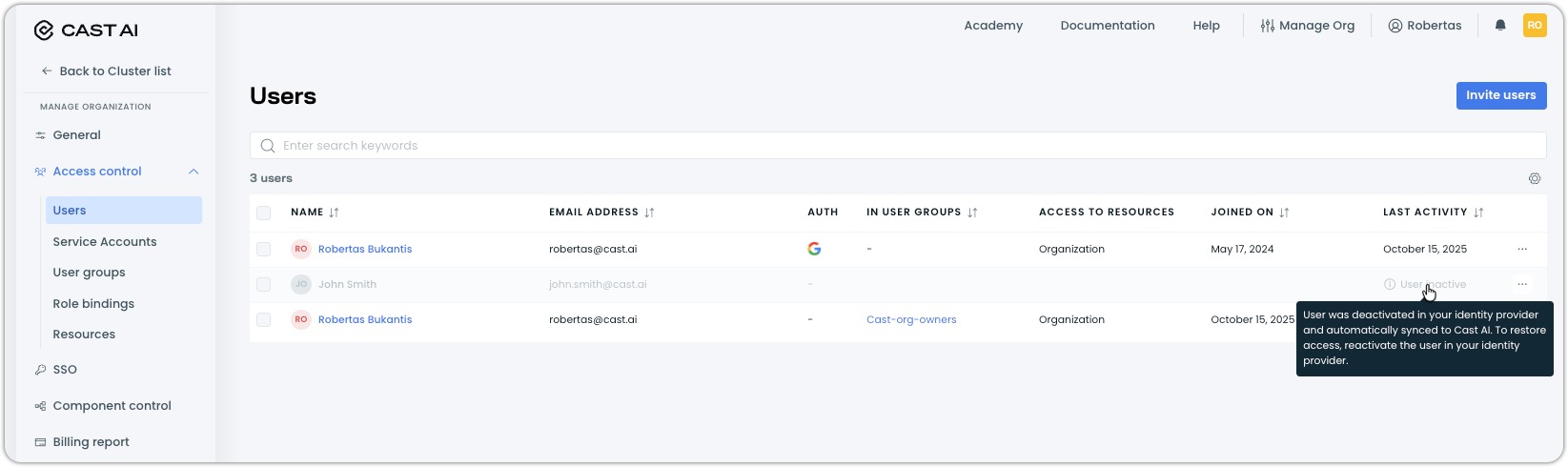Click John Smith's JO avatar

tap(301, 284)
